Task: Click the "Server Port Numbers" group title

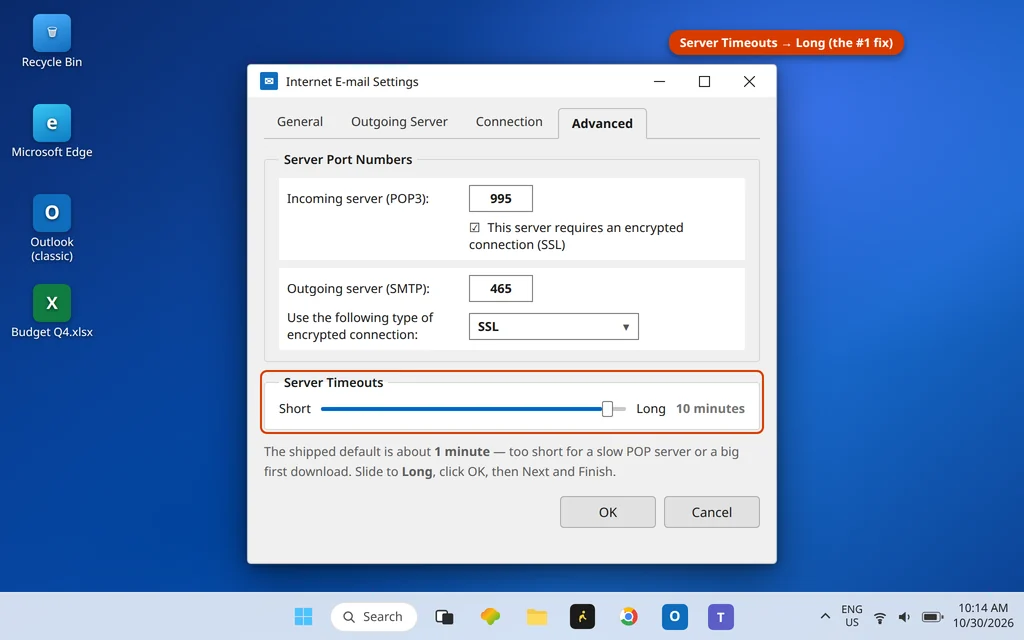Action: click(348, 160)
